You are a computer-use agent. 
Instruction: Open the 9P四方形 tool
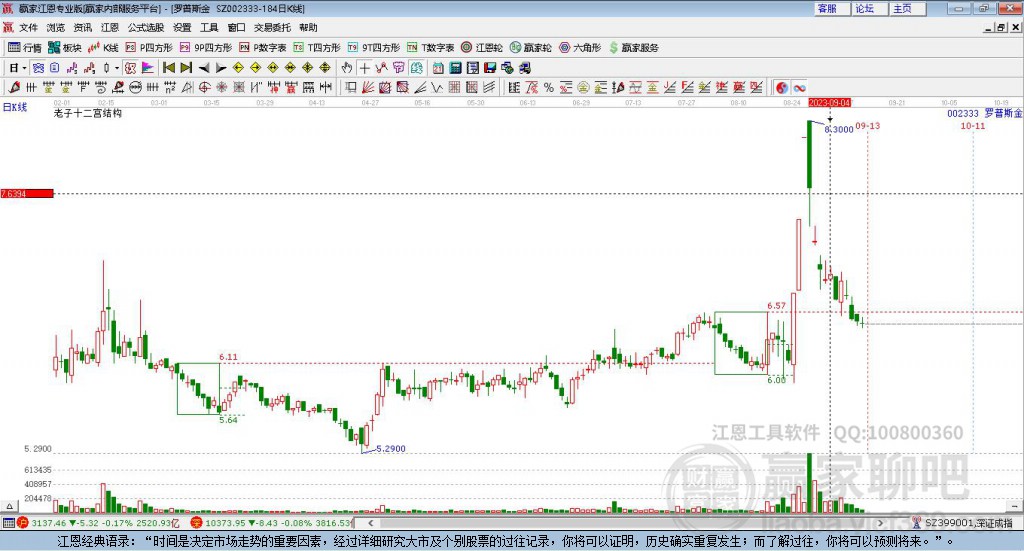pyautogui.click(x=206, y=48)
